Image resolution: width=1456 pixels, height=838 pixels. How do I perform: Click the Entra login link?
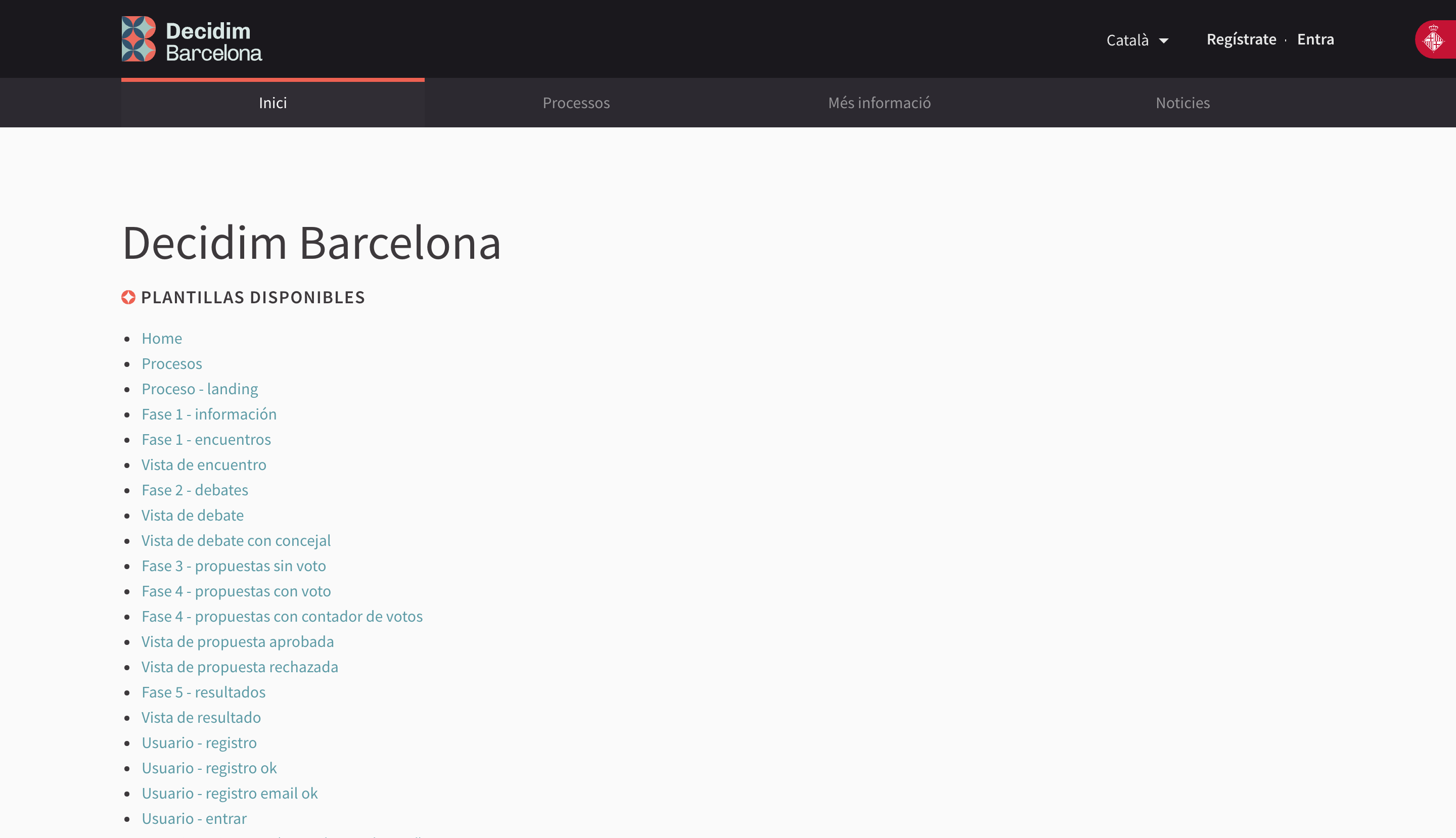click(1315, 39)
